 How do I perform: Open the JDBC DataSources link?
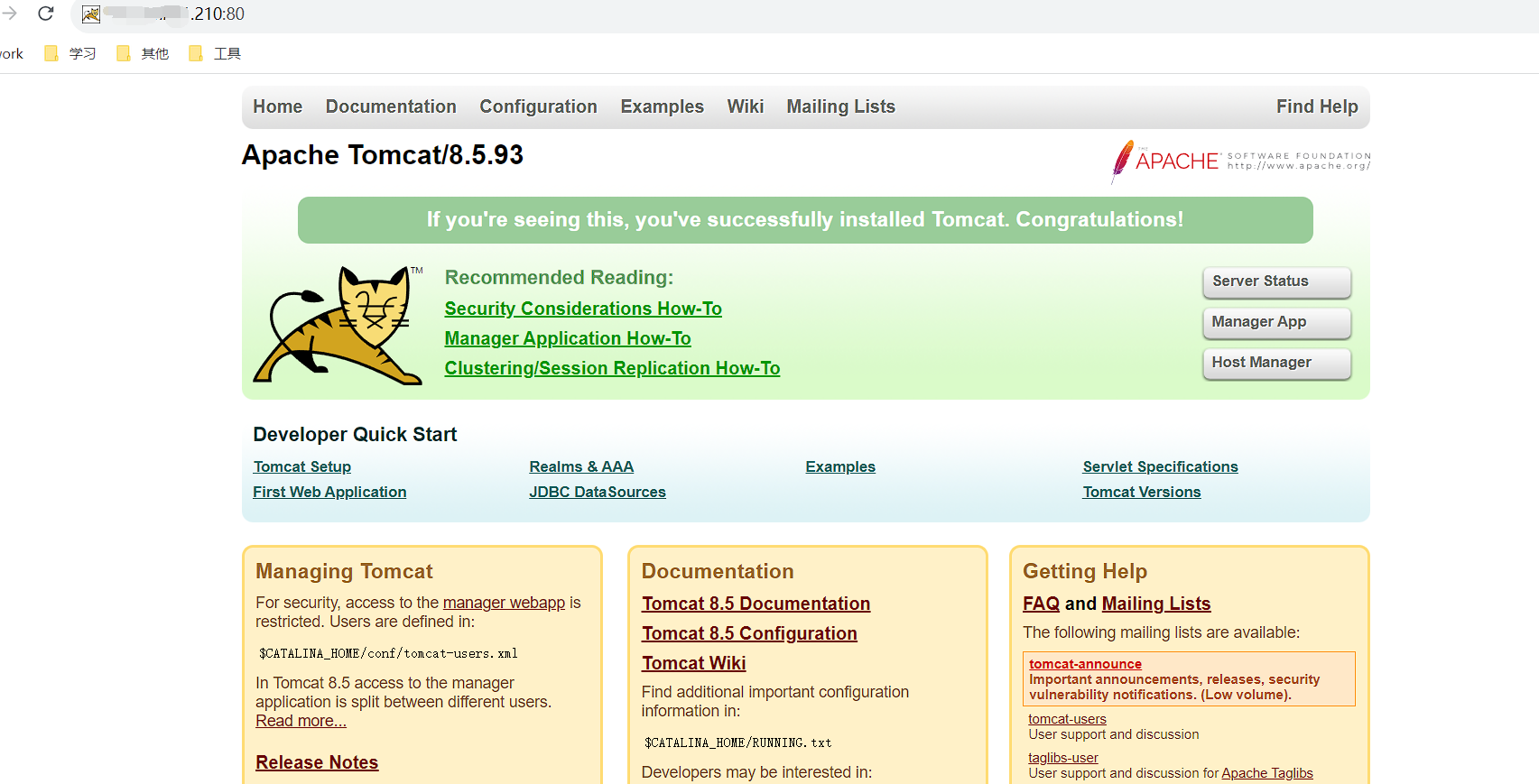point(598,492)
